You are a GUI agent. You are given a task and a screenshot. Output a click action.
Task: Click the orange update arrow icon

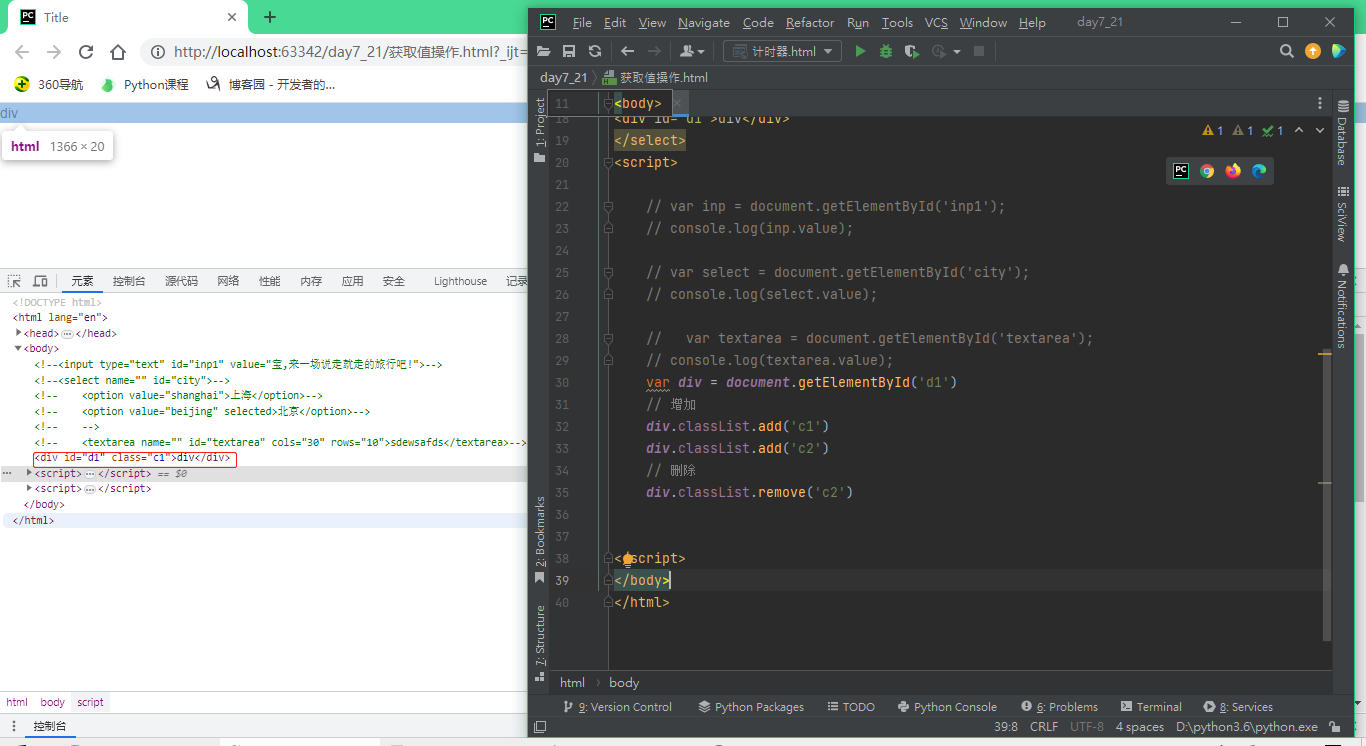tap(1313, 51)
